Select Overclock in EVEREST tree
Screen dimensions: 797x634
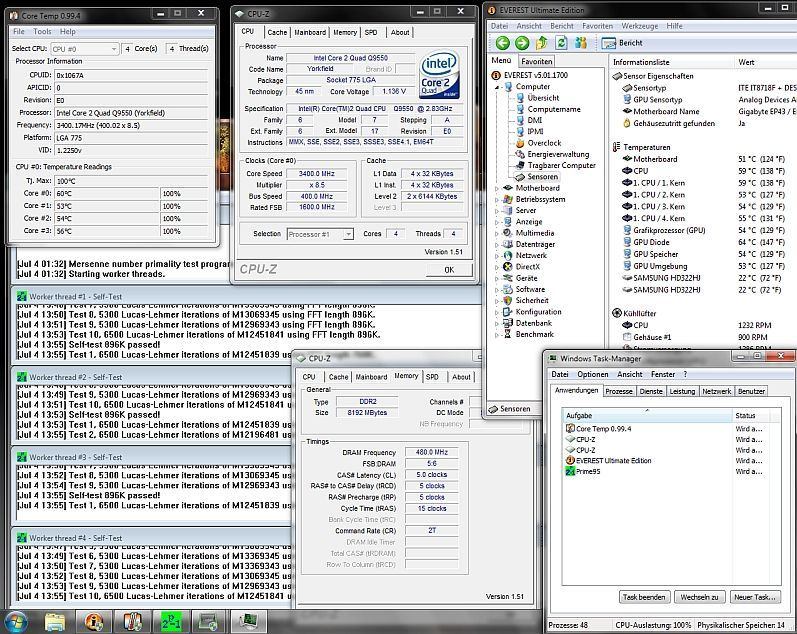pos(544,143)
